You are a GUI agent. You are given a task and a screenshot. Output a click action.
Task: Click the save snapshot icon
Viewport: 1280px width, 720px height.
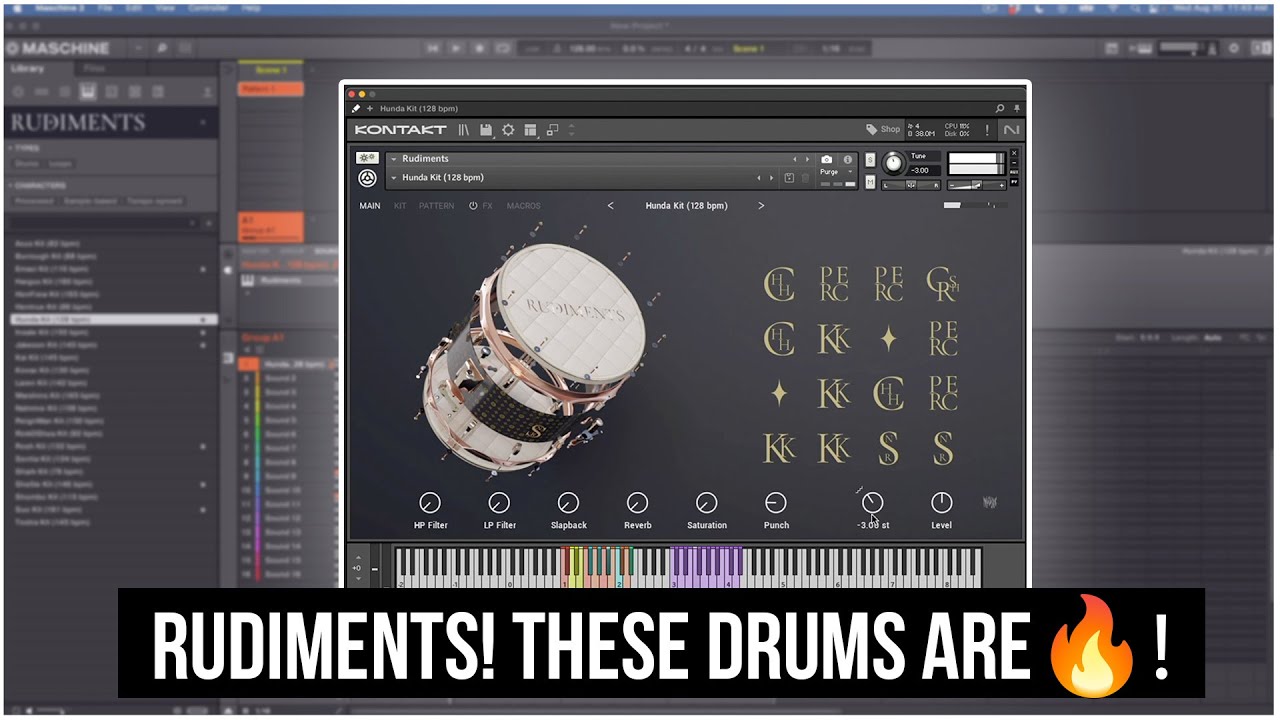pyautogui.click(x=789, y=178)
